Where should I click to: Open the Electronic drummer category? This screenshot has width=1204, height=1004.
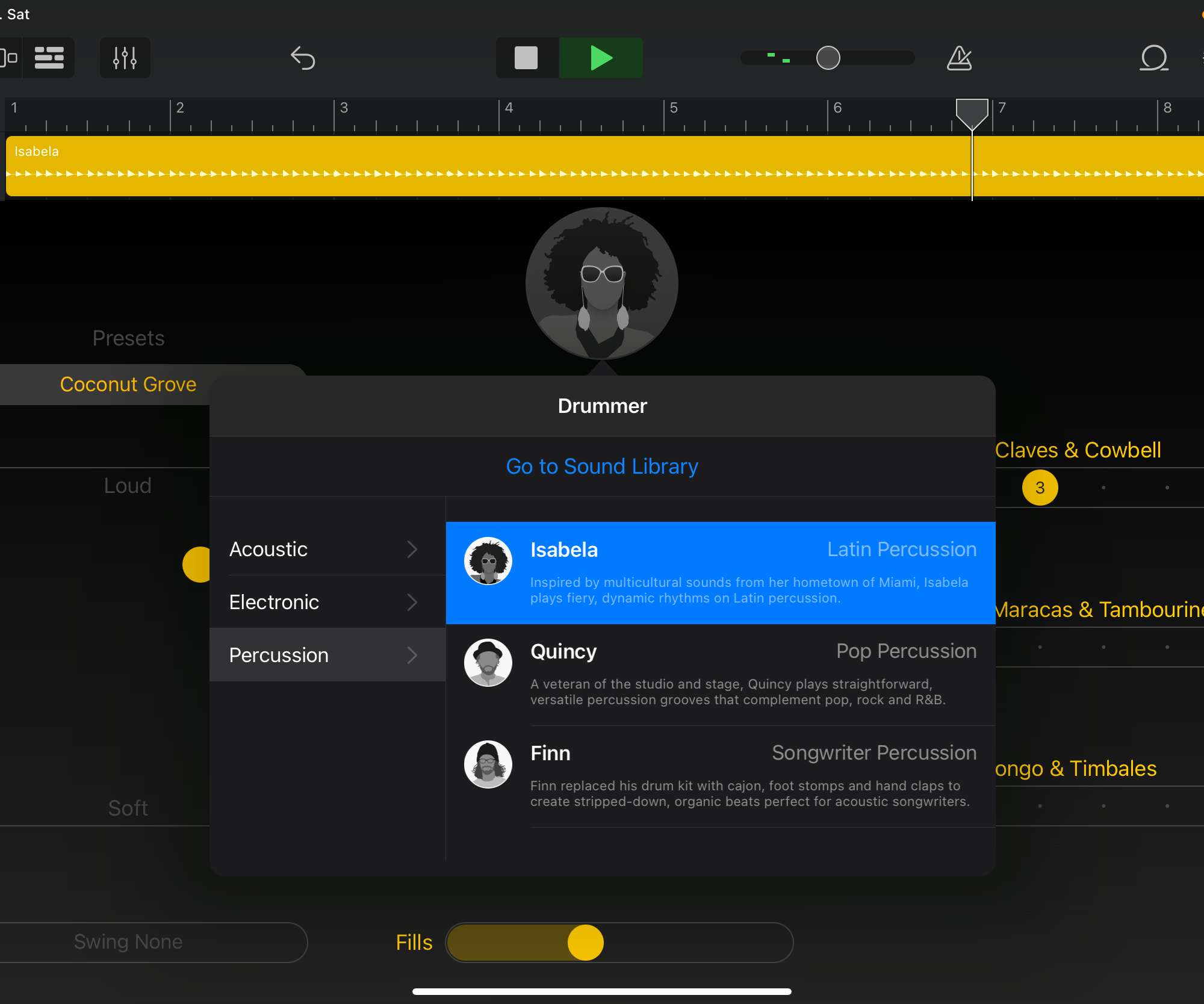pos(327,602)
